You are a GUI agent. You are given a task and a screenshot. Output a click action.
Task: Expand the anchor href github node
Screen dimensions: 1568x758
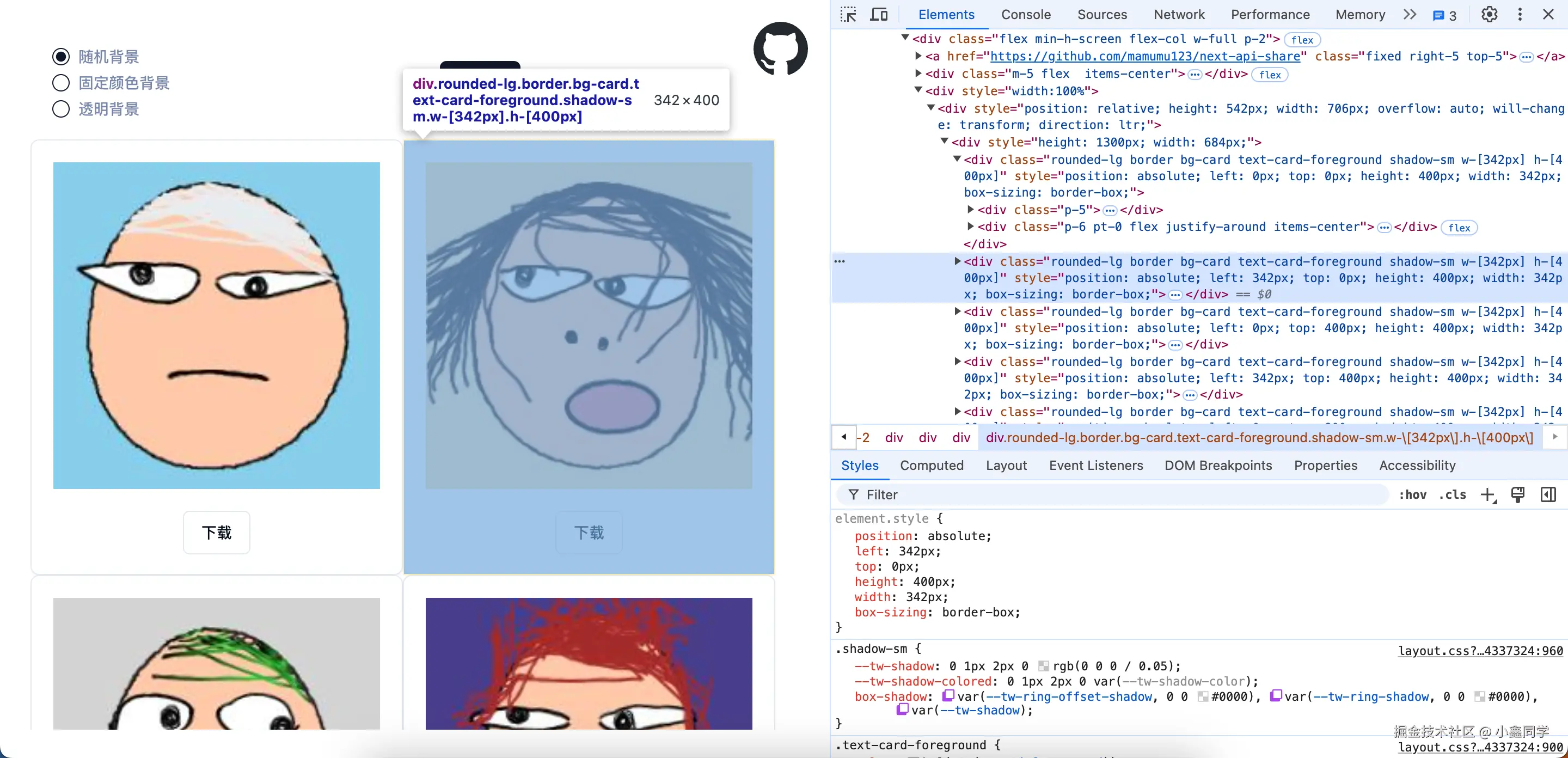(x=918, y=56)
